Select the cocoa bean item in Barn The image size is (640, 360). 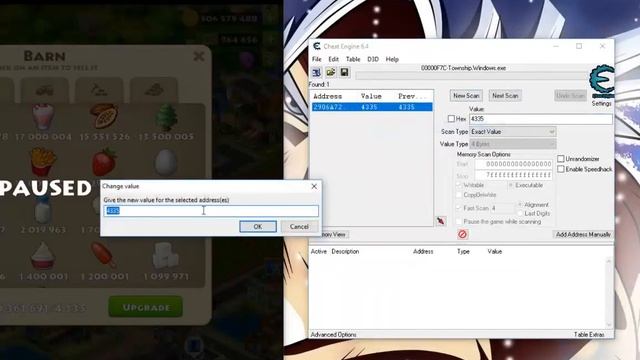click(x=104, y=116)
